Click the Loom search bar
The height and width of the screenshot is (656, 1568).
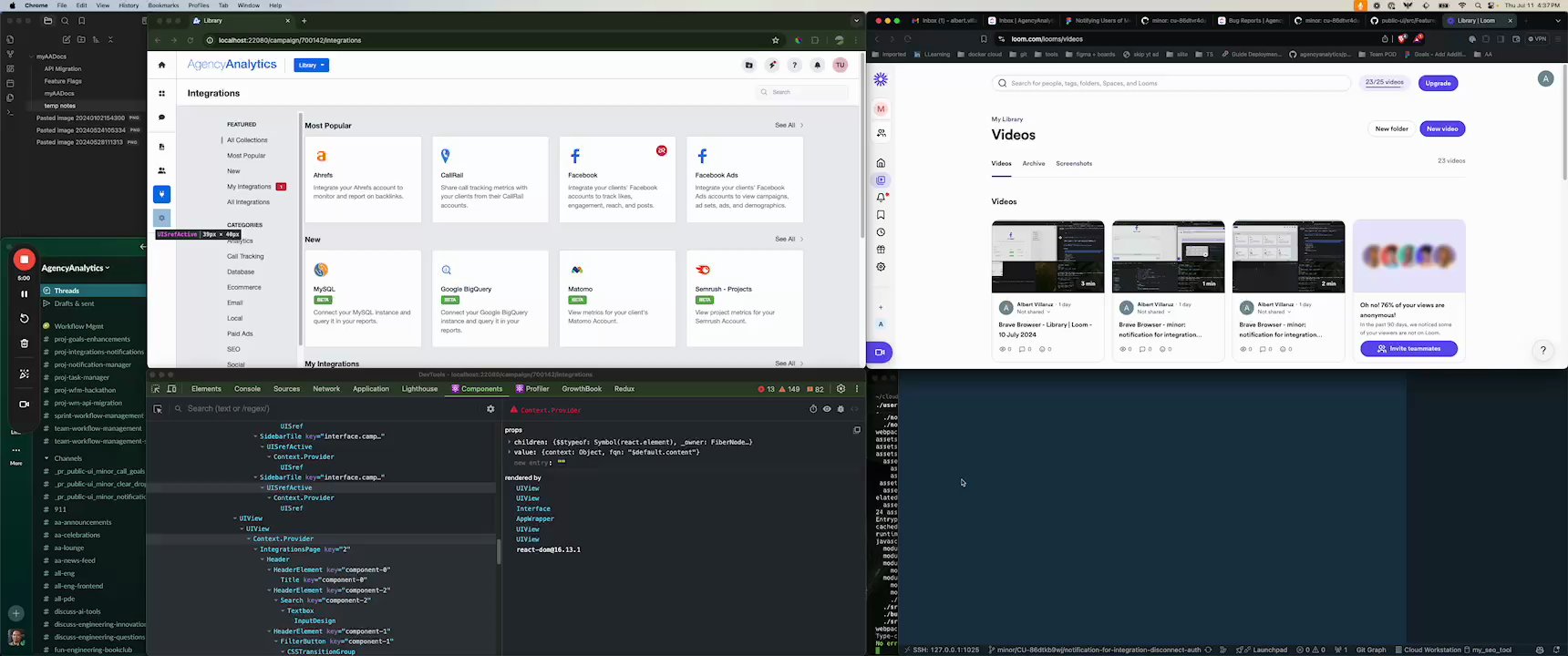[1171, 83]
